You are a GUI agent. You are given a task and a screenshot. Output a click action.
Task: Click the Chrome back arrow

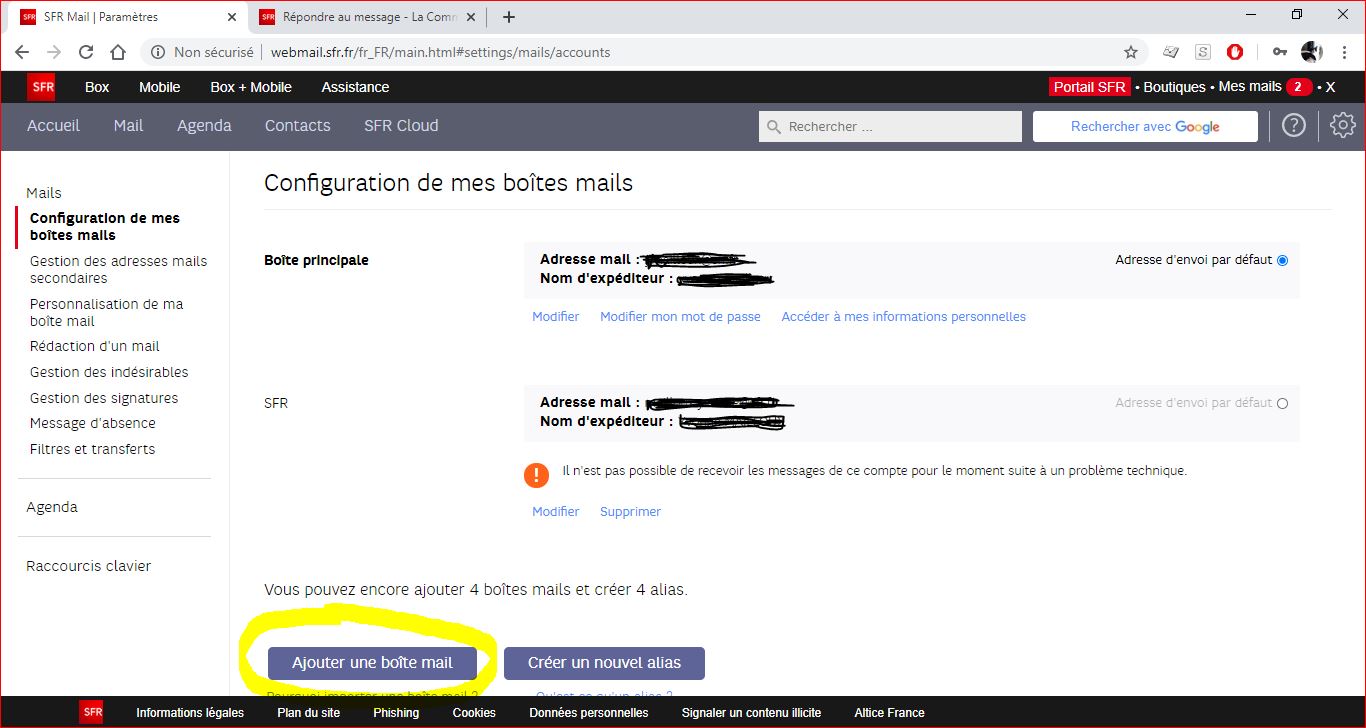(22, 52)
